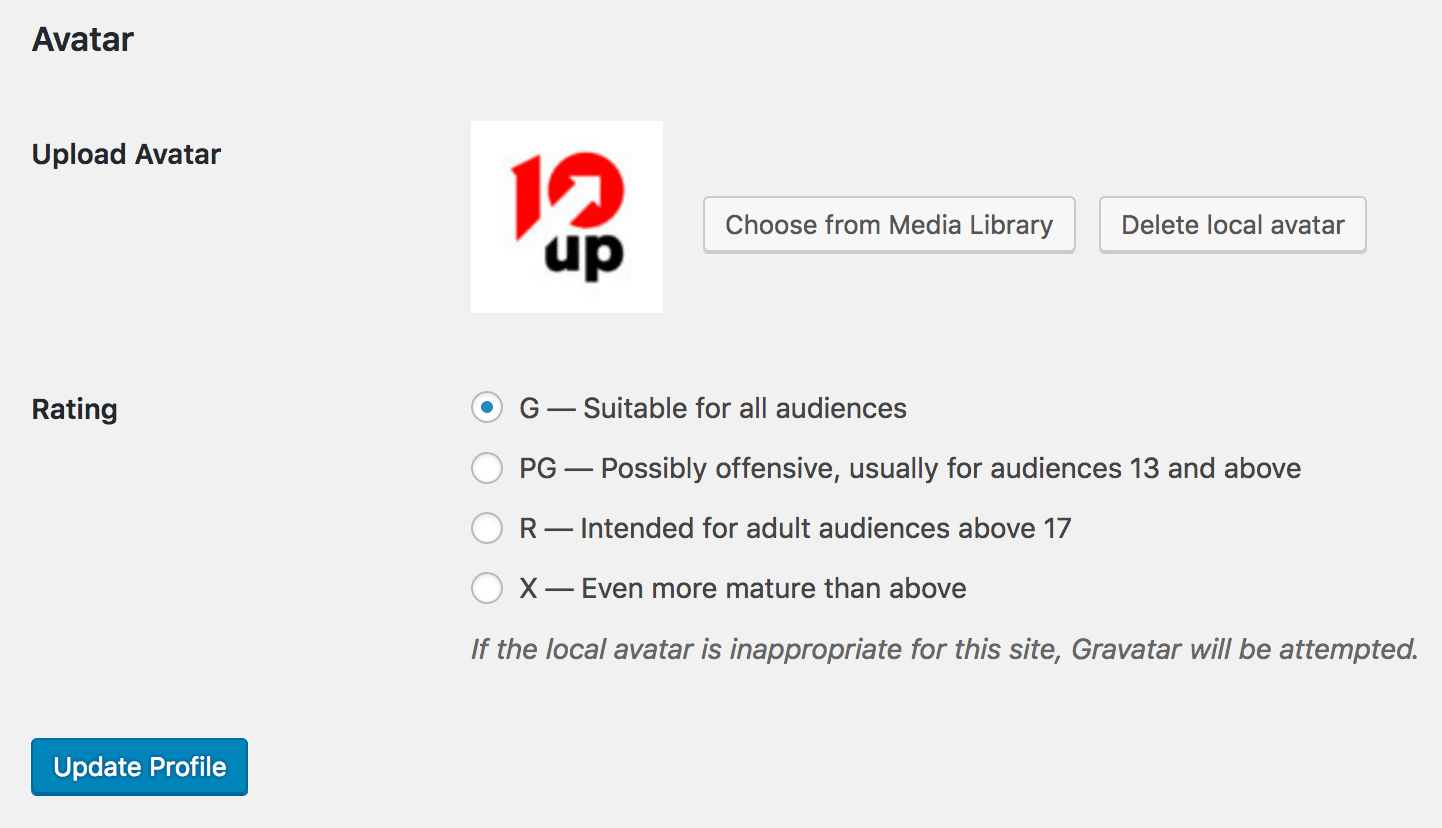Click the Rating field label
This screenshot has width=1442, height=828.
tap(75, 409)
